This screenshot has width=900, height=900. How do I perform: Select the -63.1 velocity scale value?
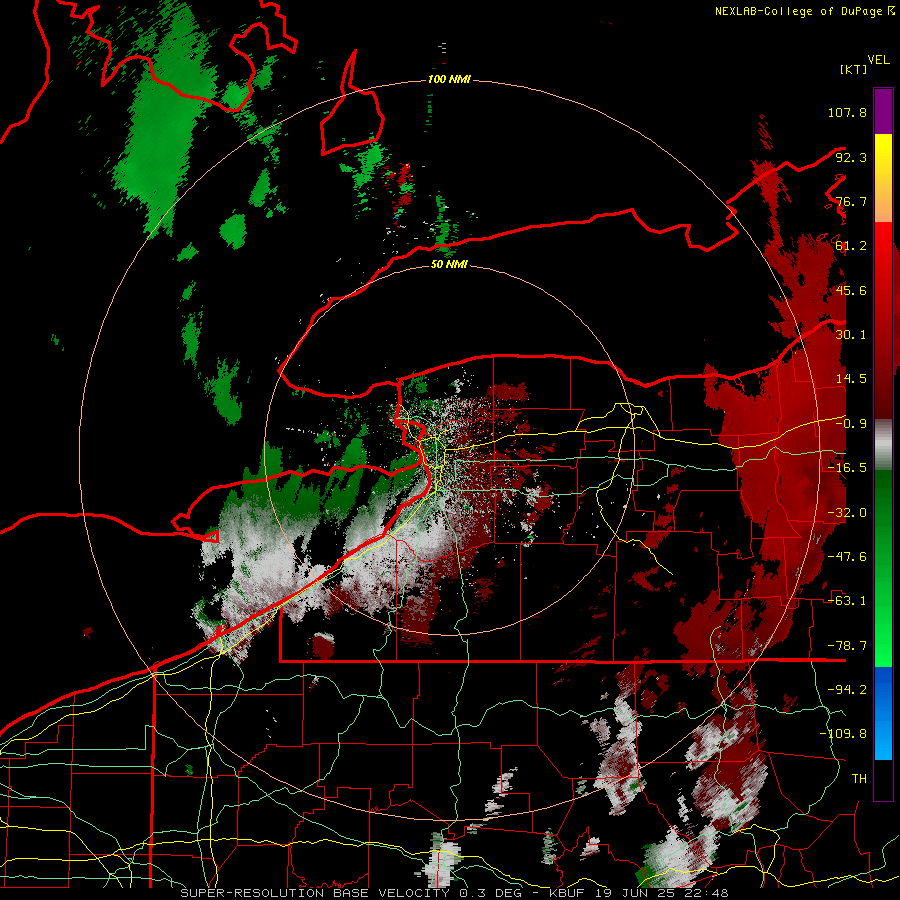(x=847, y=601)
